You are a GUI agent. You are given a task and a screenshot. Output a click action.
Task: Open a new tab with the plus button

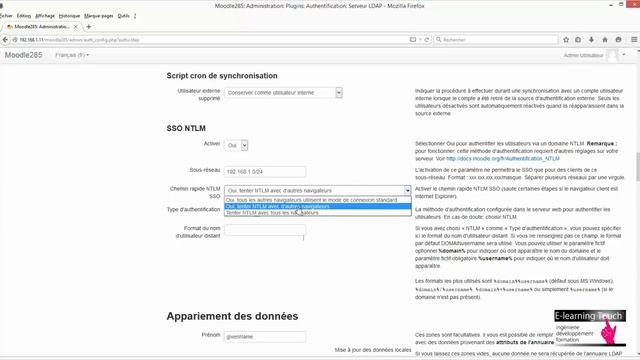89,27
